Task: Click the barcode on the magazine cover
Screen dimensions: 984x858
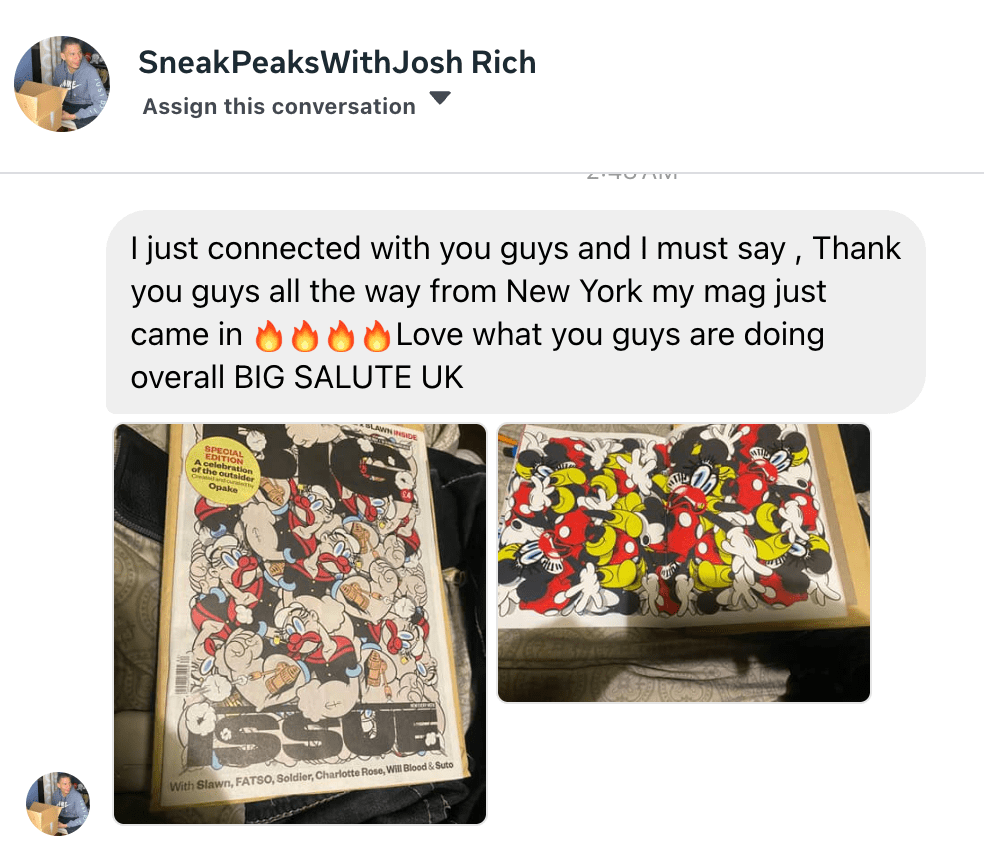Action: coord(184,675)
